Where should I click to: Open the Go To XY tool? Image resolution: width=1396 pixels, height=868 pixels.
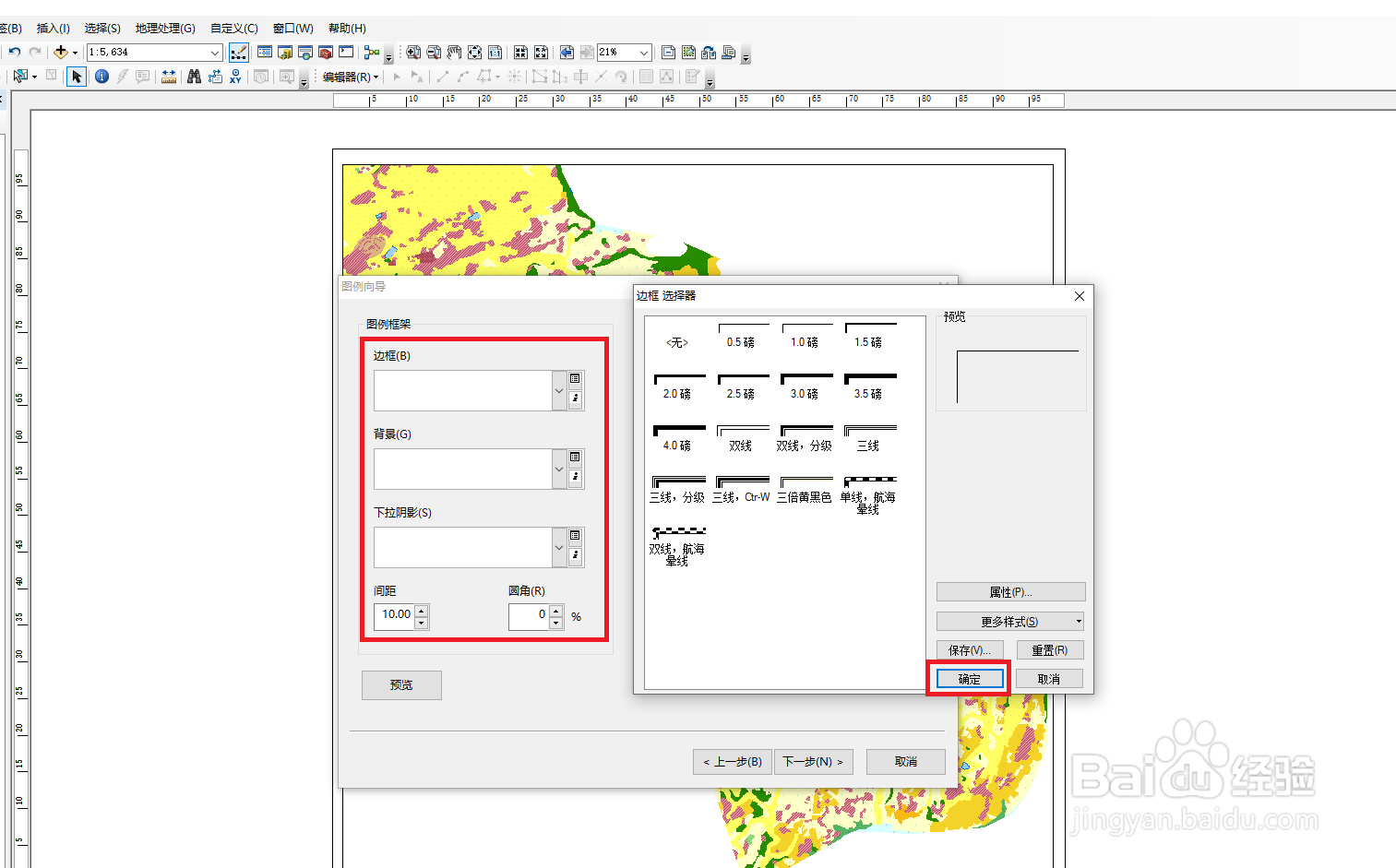[236, 77]
